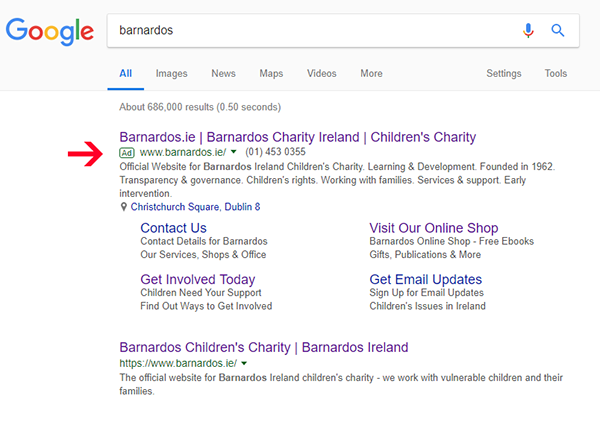Follow the Visit Our Online Shop link
Screen dimensions: 600x422
[x=434, y=228]
